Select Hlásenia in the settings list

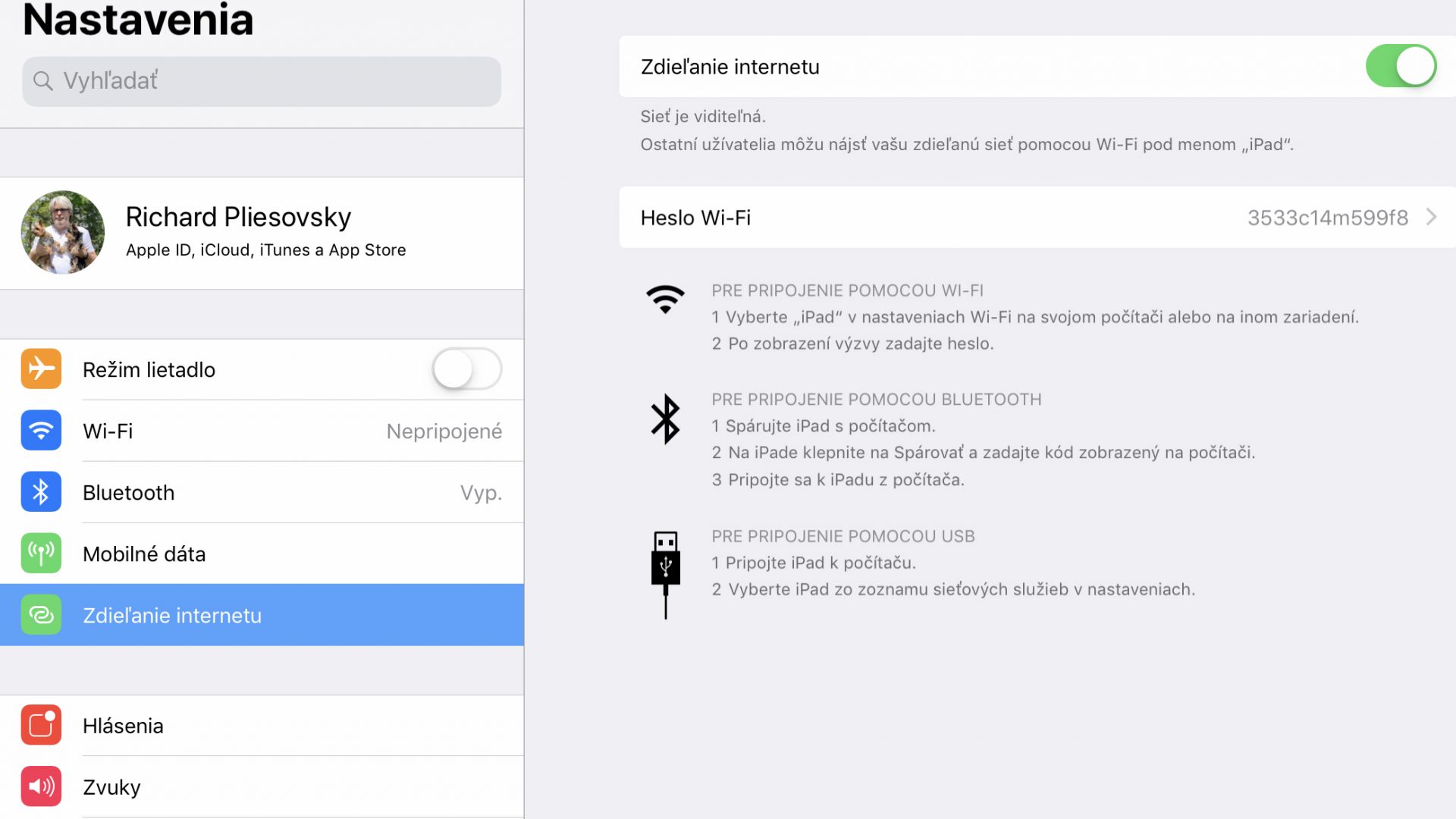[x=262, y=726]
